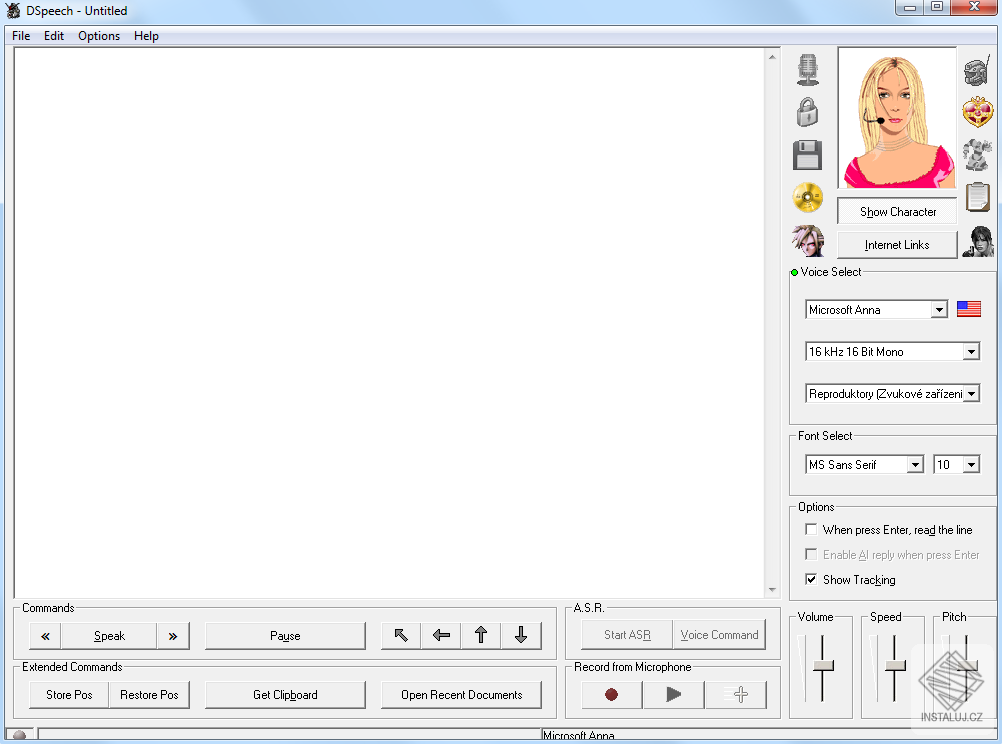Click the up arrow navigation icon
1002x744 pixels.
tap(481, 634)
